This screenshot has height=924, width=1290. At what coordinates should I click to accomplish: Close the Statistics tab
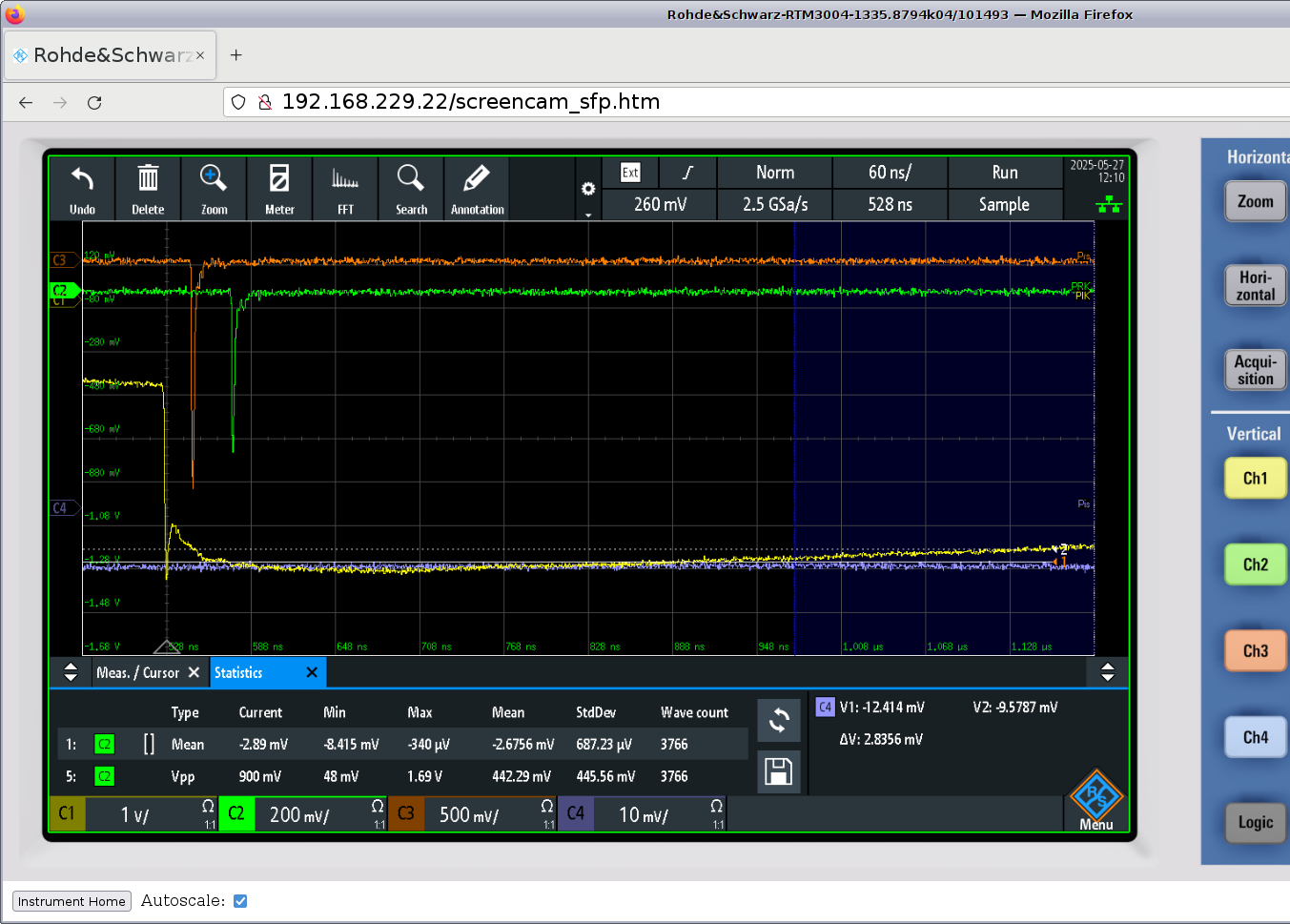click(312, 673)
